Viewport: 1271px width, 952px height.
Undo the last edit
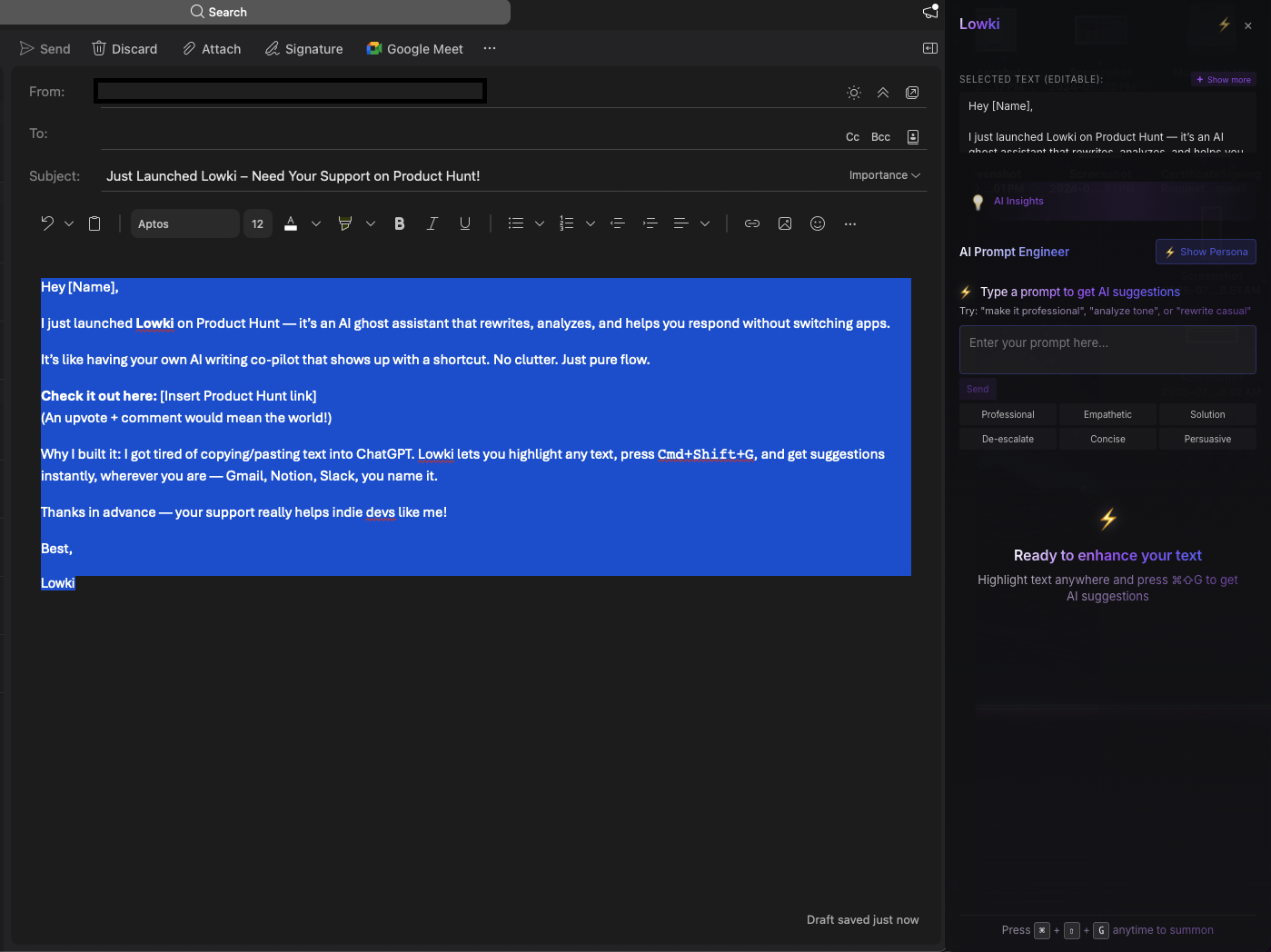(x=48, y=223)
